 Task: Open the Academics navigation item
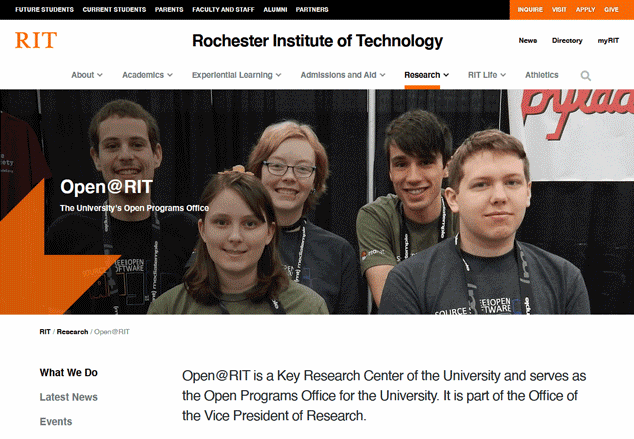tap(143, 75)
